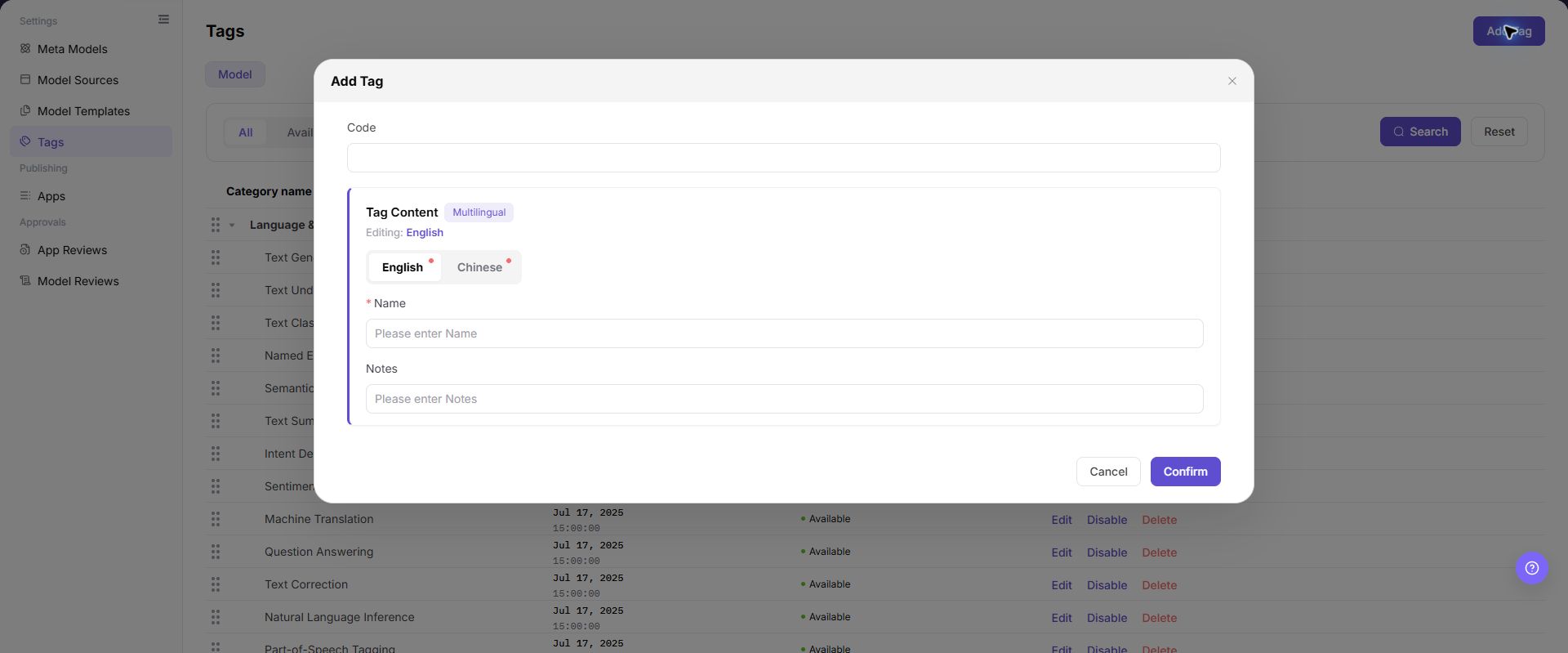Click the Search button
Screen dimensions: 1568x653
[1420, 132]
